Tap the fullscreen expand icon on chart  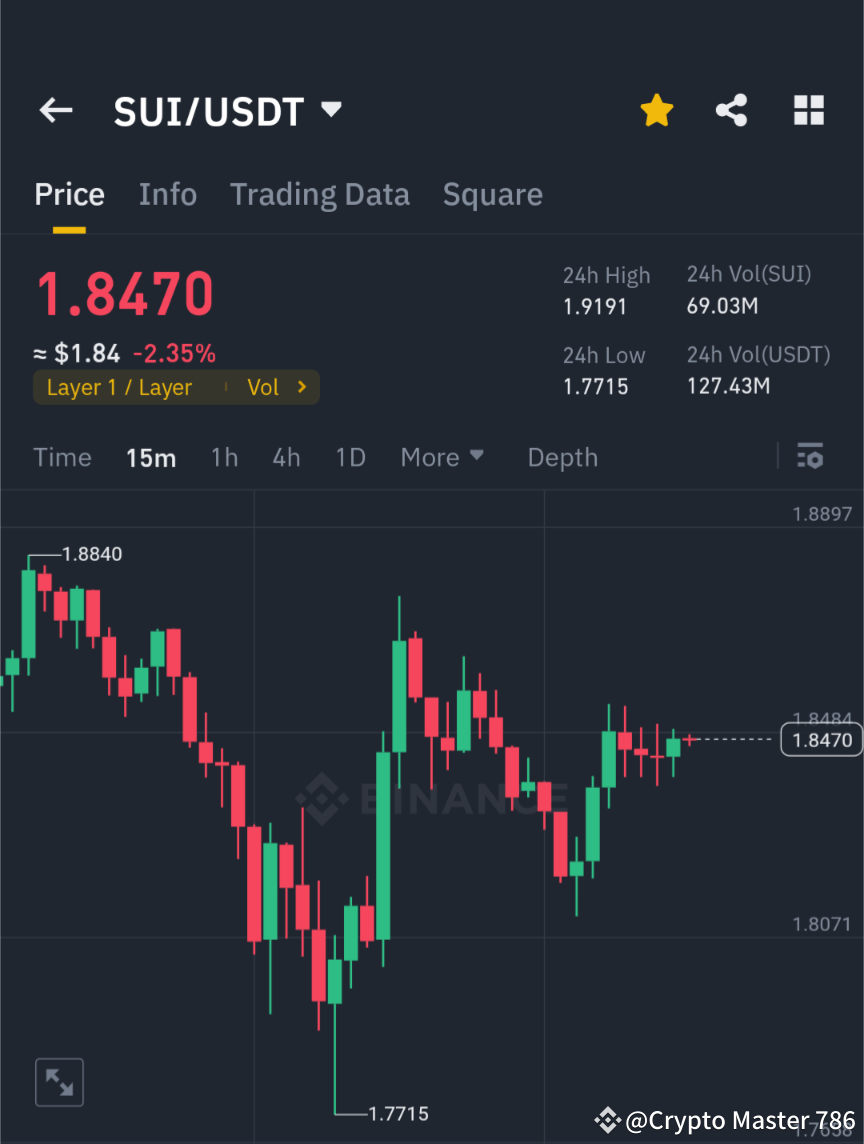pos(59,1081)
